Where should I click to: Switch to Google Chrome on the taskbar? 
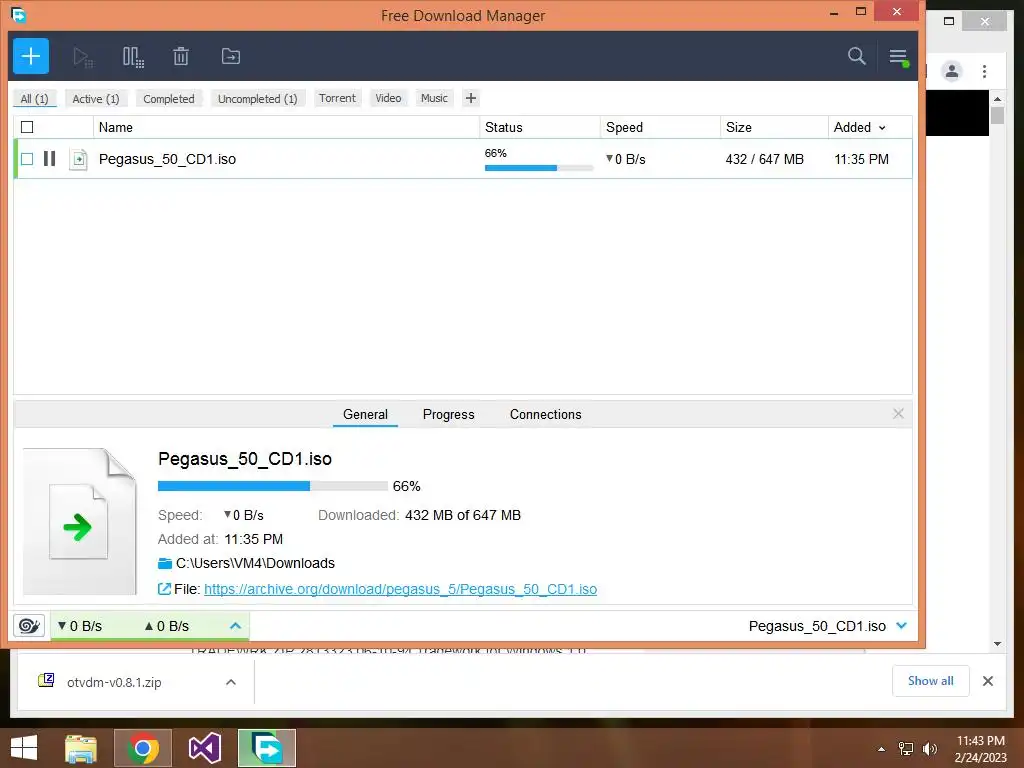(143, 748)
